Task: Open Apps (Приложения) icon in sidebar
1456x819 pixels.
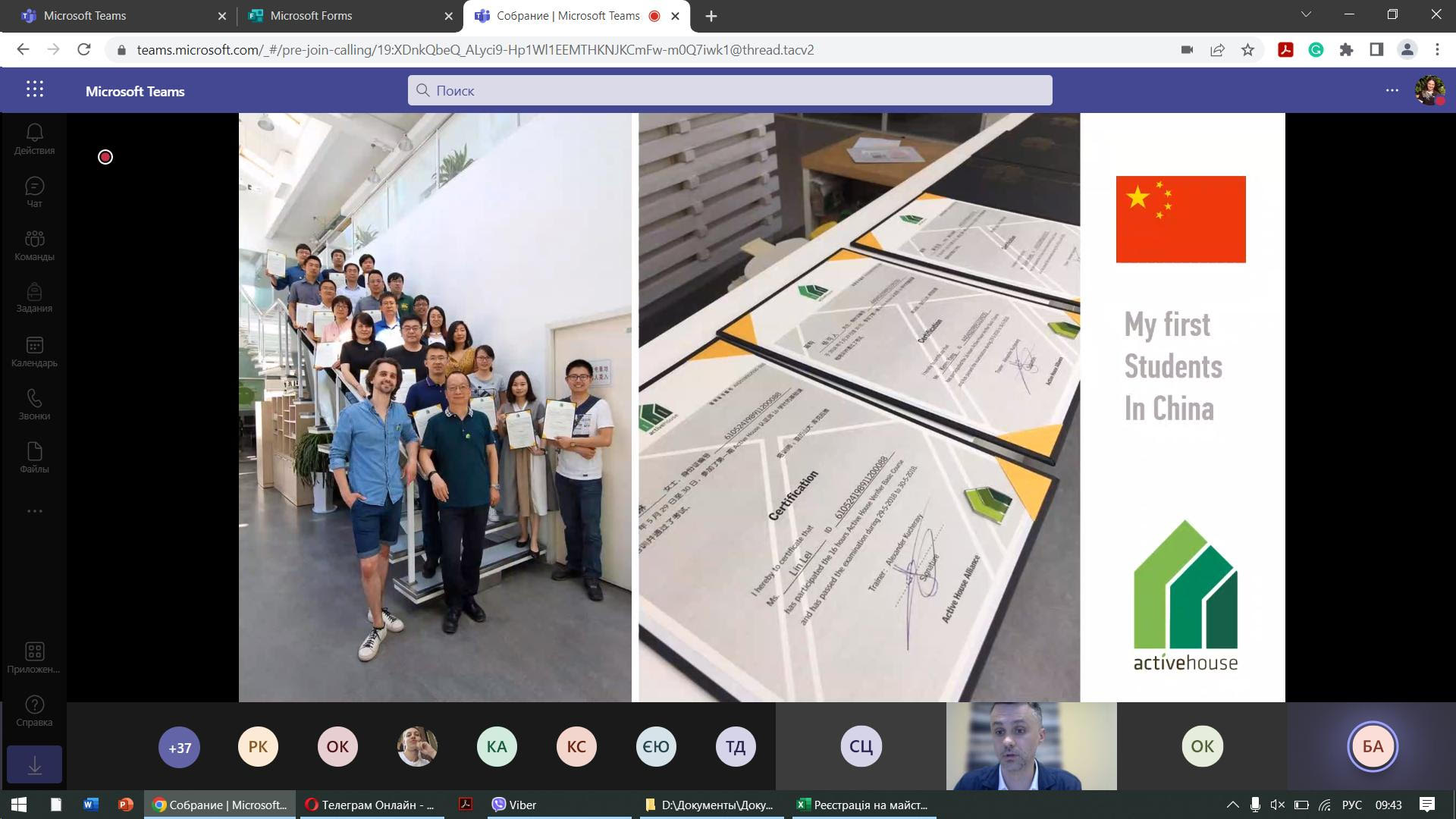Action: coord(34,658)
